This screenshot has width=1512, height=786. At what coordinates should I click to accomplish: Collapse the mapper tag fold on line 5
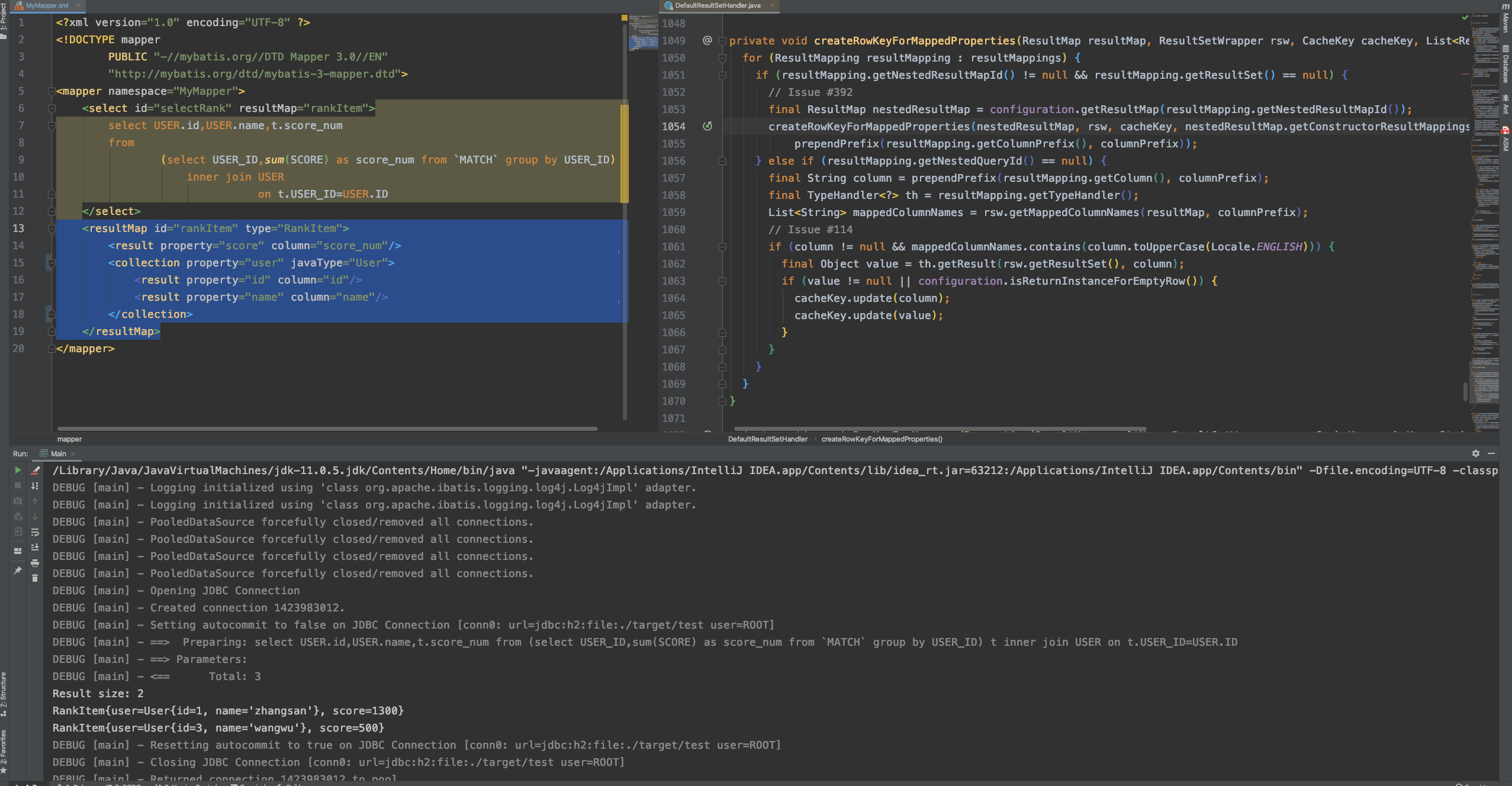coord(52,91)
